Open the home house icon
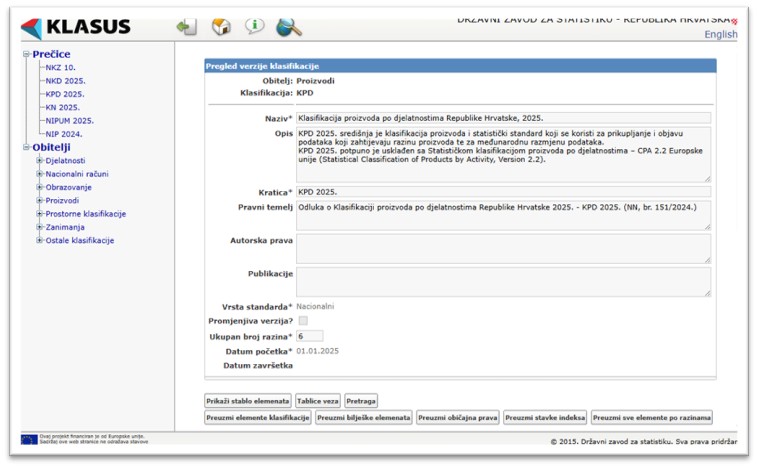Viewport: 758px width, 468px height. (x=221, y=27)
